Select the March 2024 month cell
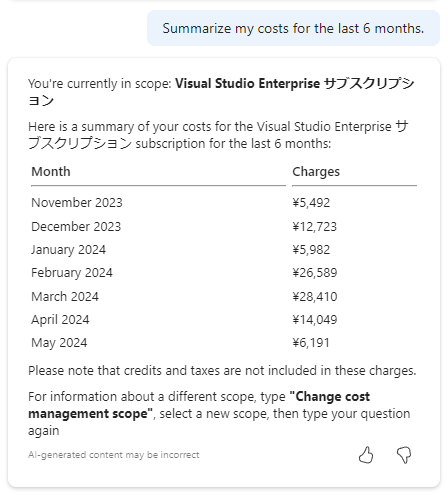Viewport: 448px width, 495px height. pyautogui.click(x=65, y=297)
